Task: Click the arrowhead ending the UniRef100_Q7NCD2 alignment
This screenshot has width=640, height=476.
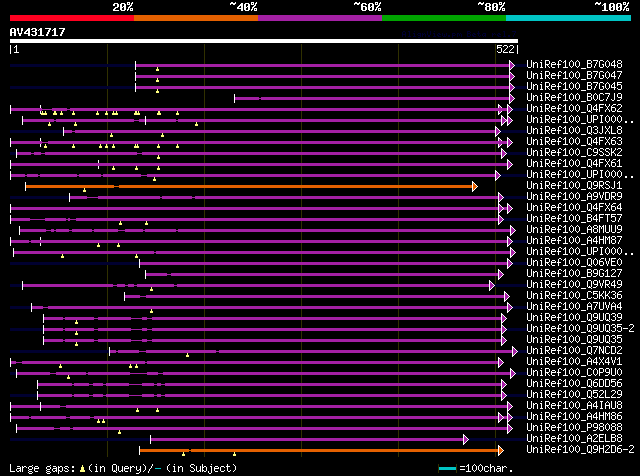Action: tap(515, 351)
